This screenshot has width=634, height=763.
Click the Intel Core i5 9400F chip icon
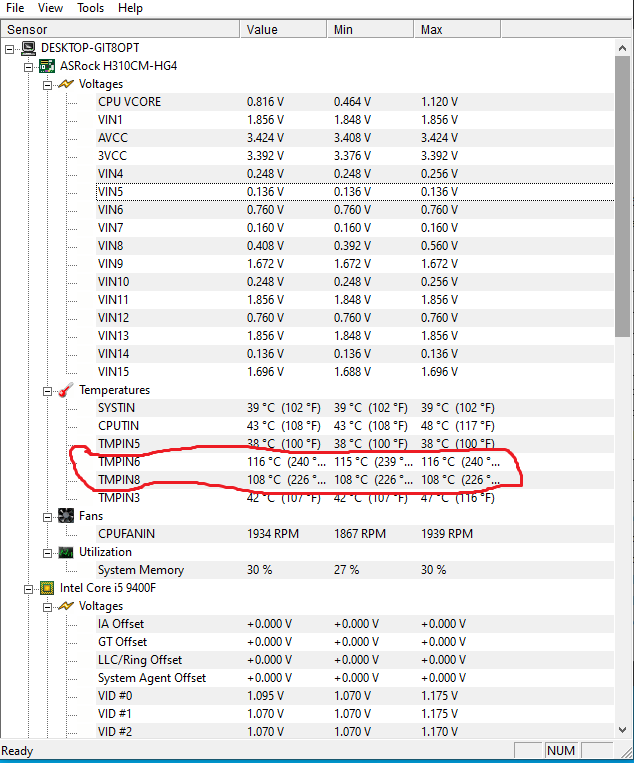pos(46,588)
